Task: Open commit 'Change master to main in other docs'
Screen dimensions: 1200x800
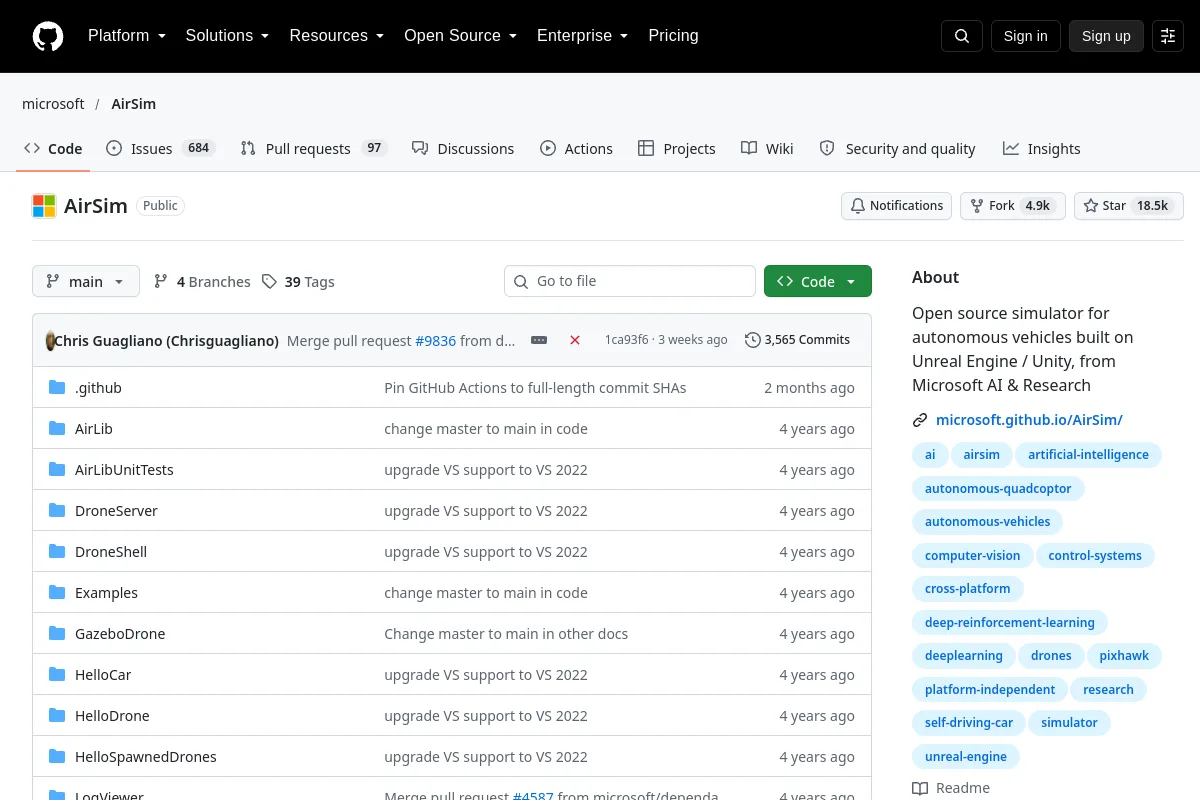Action: [x=506, y=634]
